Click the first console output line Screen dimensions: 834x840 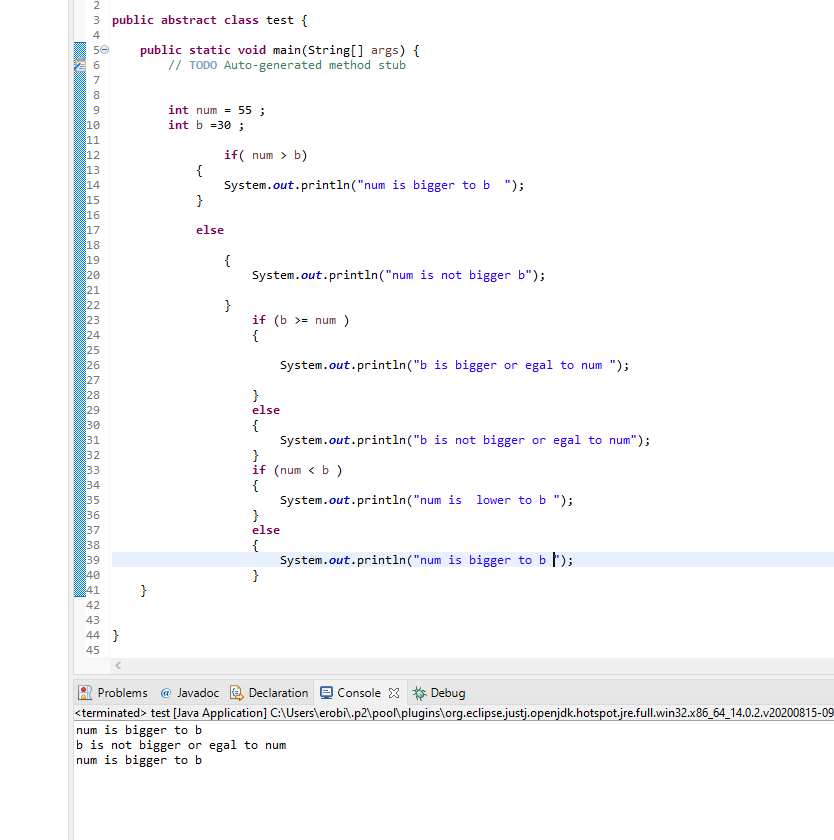click(x=139, y=730)
